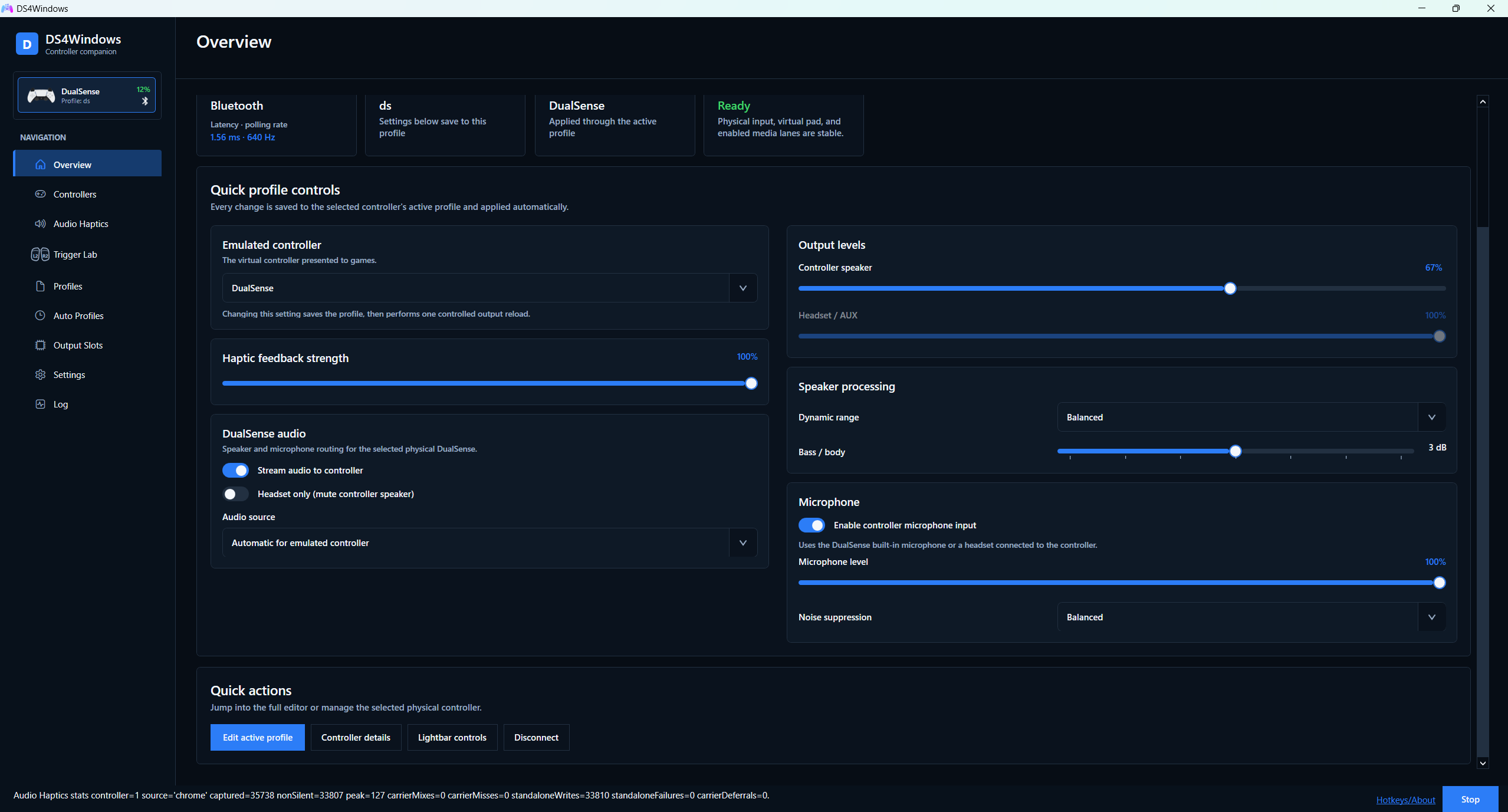Open the Noise suppression Balanced dropdown
Screen dimensions: 1508x812
pos(1251,617)
